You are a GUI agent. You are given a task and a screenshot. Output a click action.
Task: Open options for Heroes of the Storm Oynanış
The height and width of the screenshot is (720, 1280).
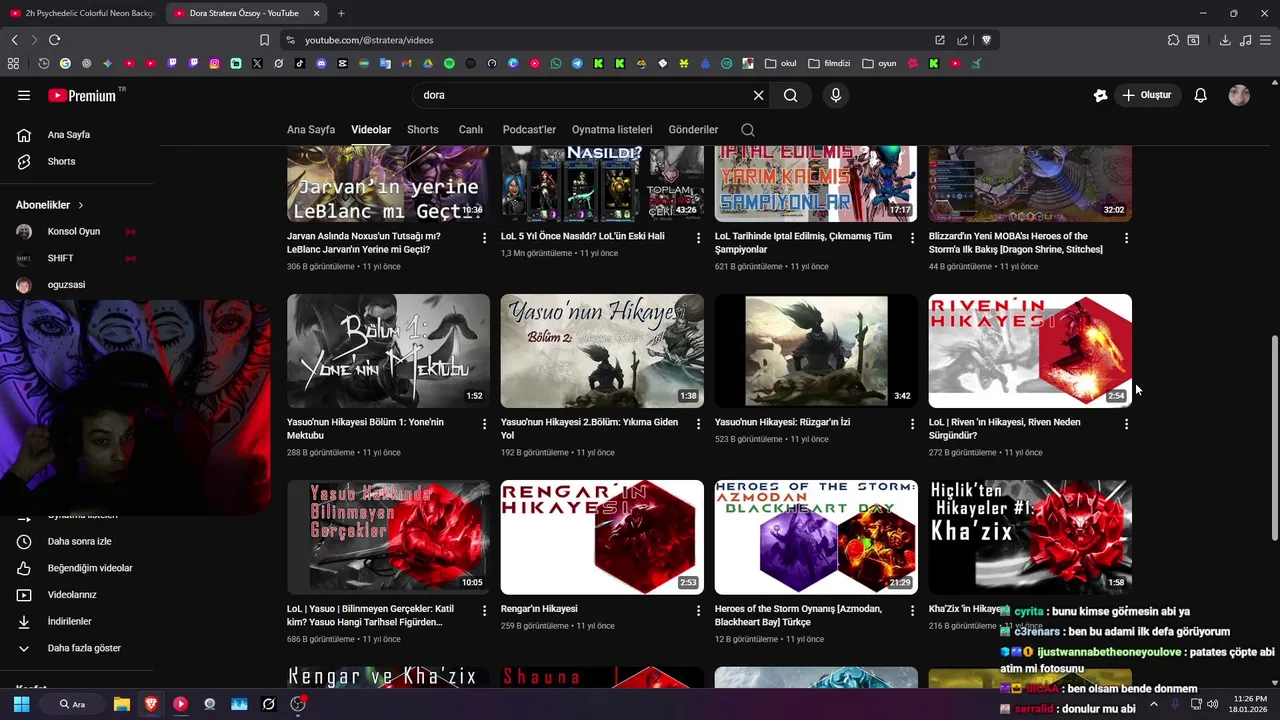pos(912,610)
